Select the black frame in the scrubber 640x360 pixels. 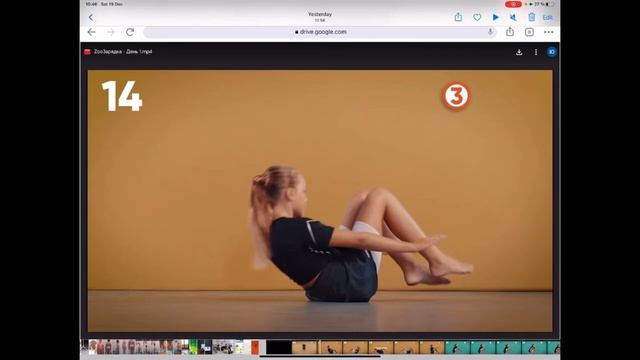(279, 347)
